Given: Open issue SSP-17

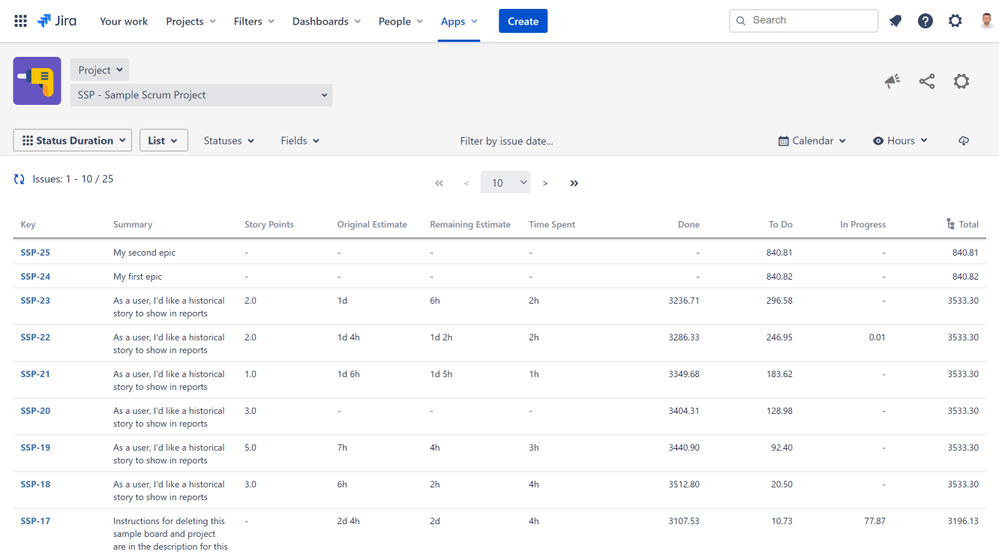Looking at the screenshot, I should tap(35, 522).
